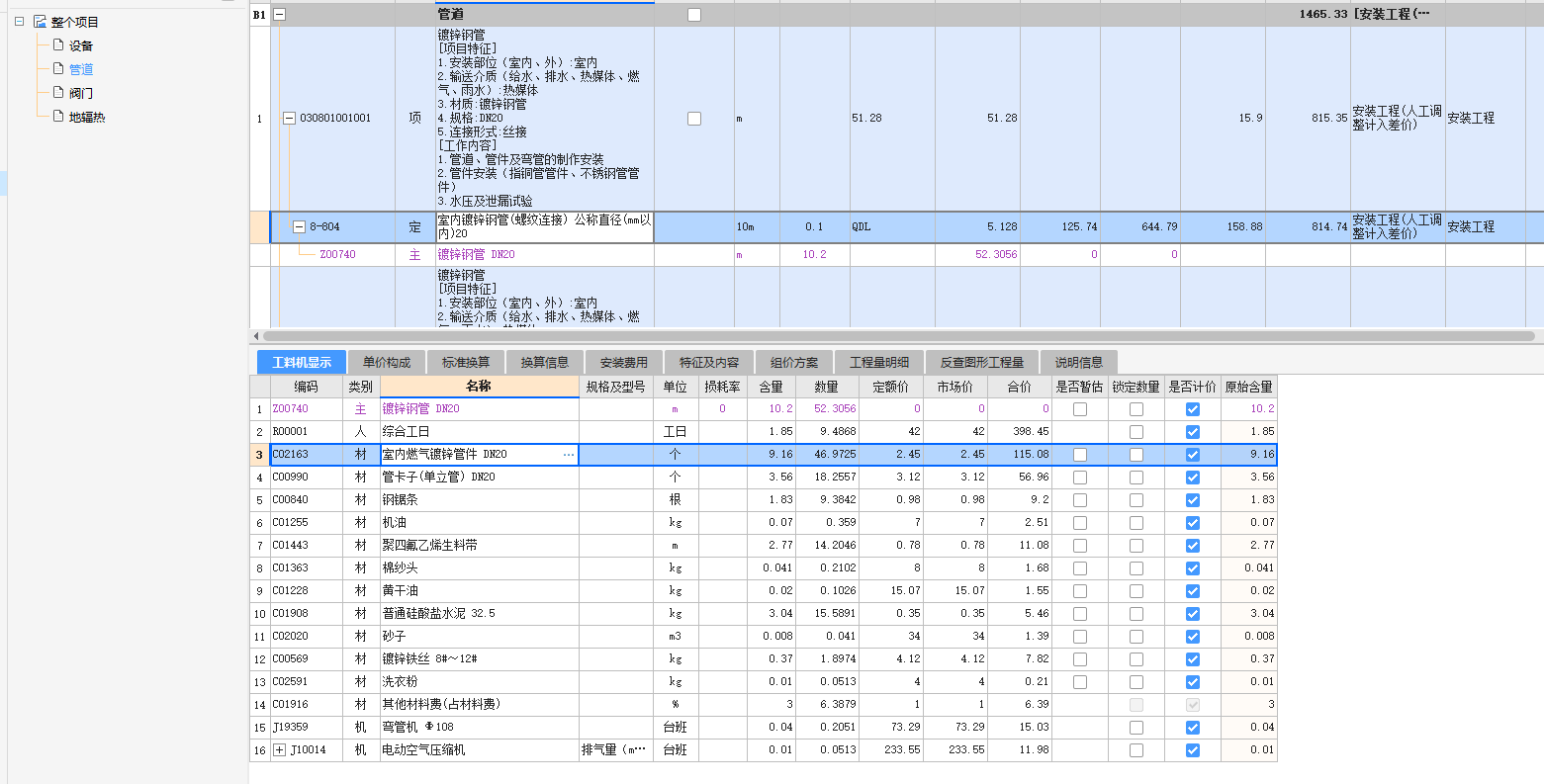Viewport: 1544px width, 784px height.
Task: Check 锁定数量 for 钢锯条 row
Action: coord(1136,500)
